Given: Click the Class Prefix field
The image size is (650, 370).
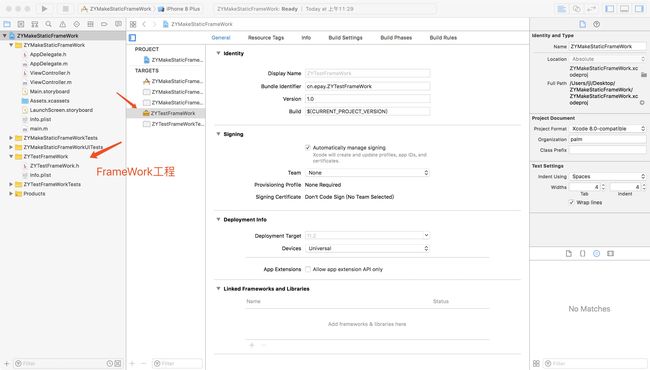Looking at the screenshot, I should (608, 150).
